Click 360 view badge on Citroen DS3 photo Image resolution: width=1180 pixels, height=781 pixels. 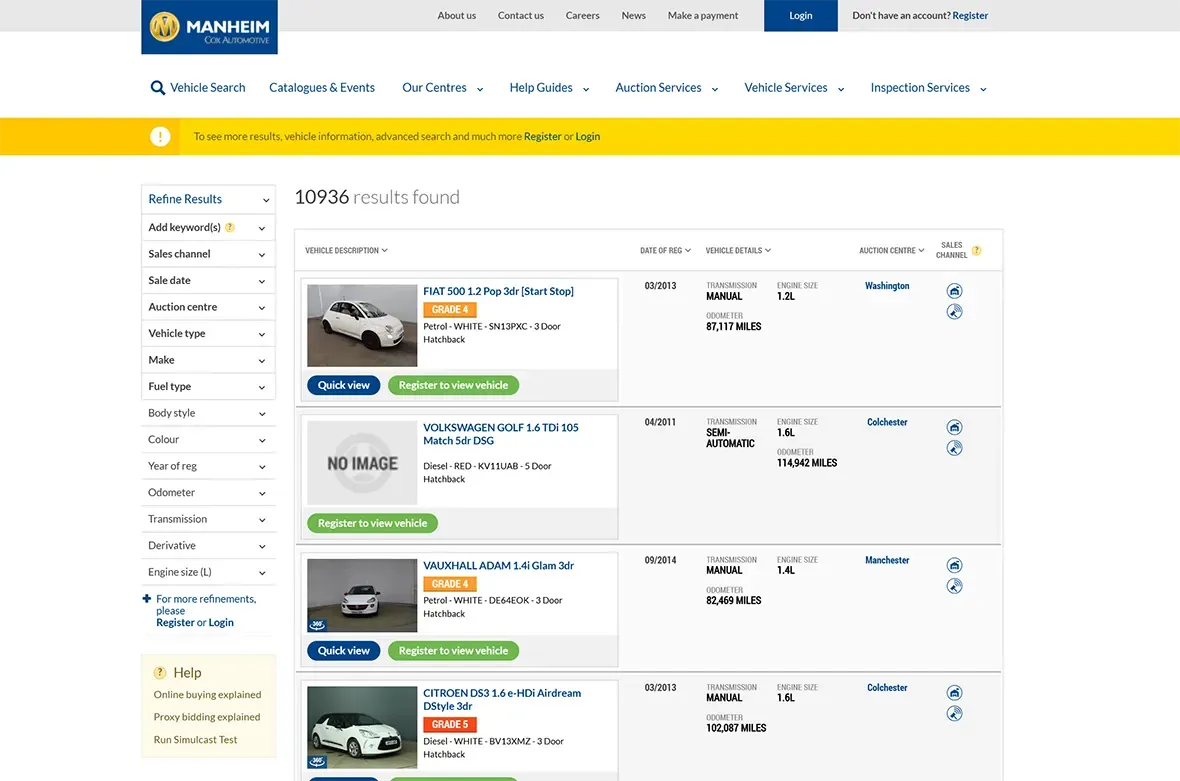[317, 761]
